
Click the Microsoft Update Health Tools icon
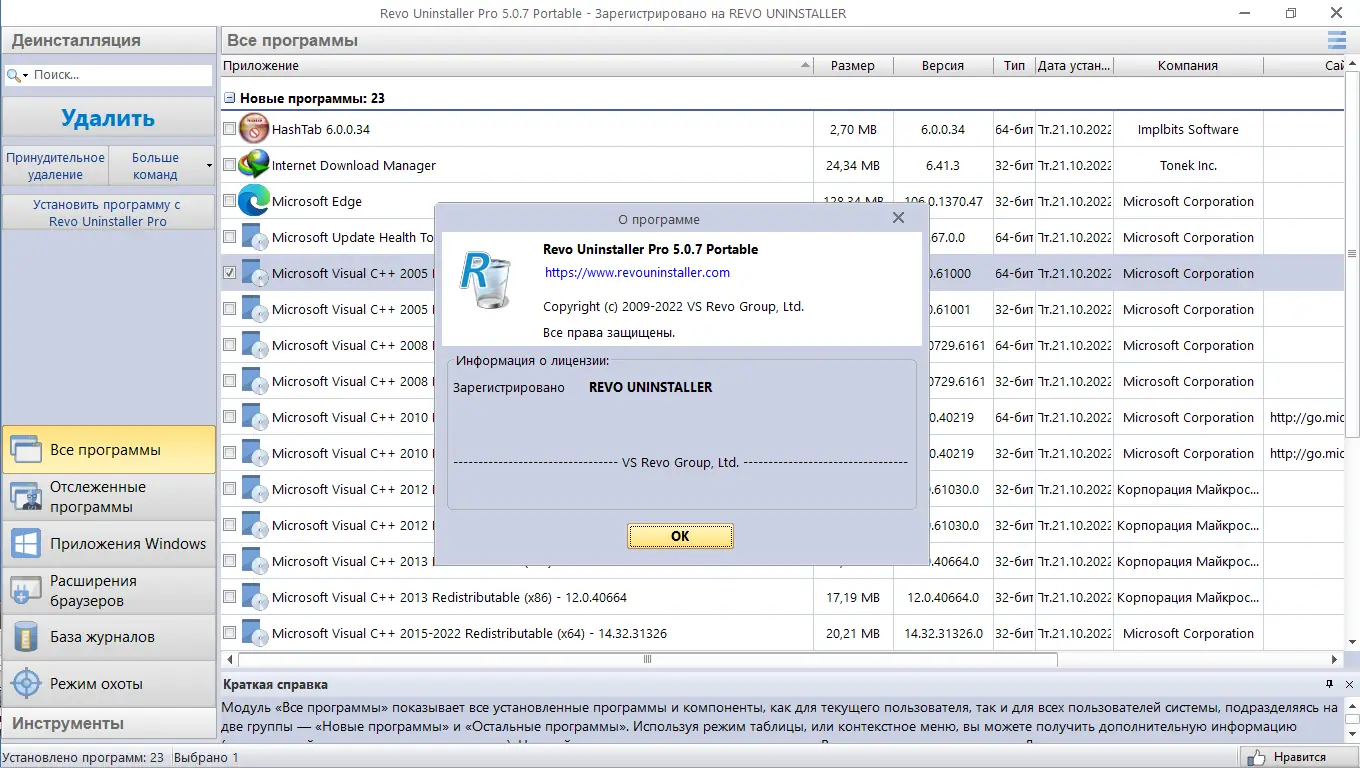tap(255, 237)
